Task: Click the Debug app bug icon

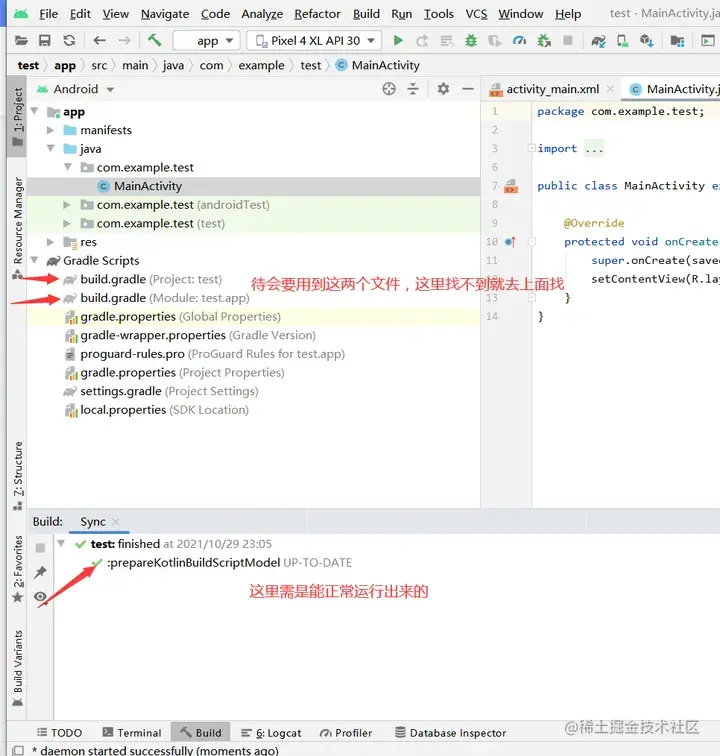Action: click(471, 41)
